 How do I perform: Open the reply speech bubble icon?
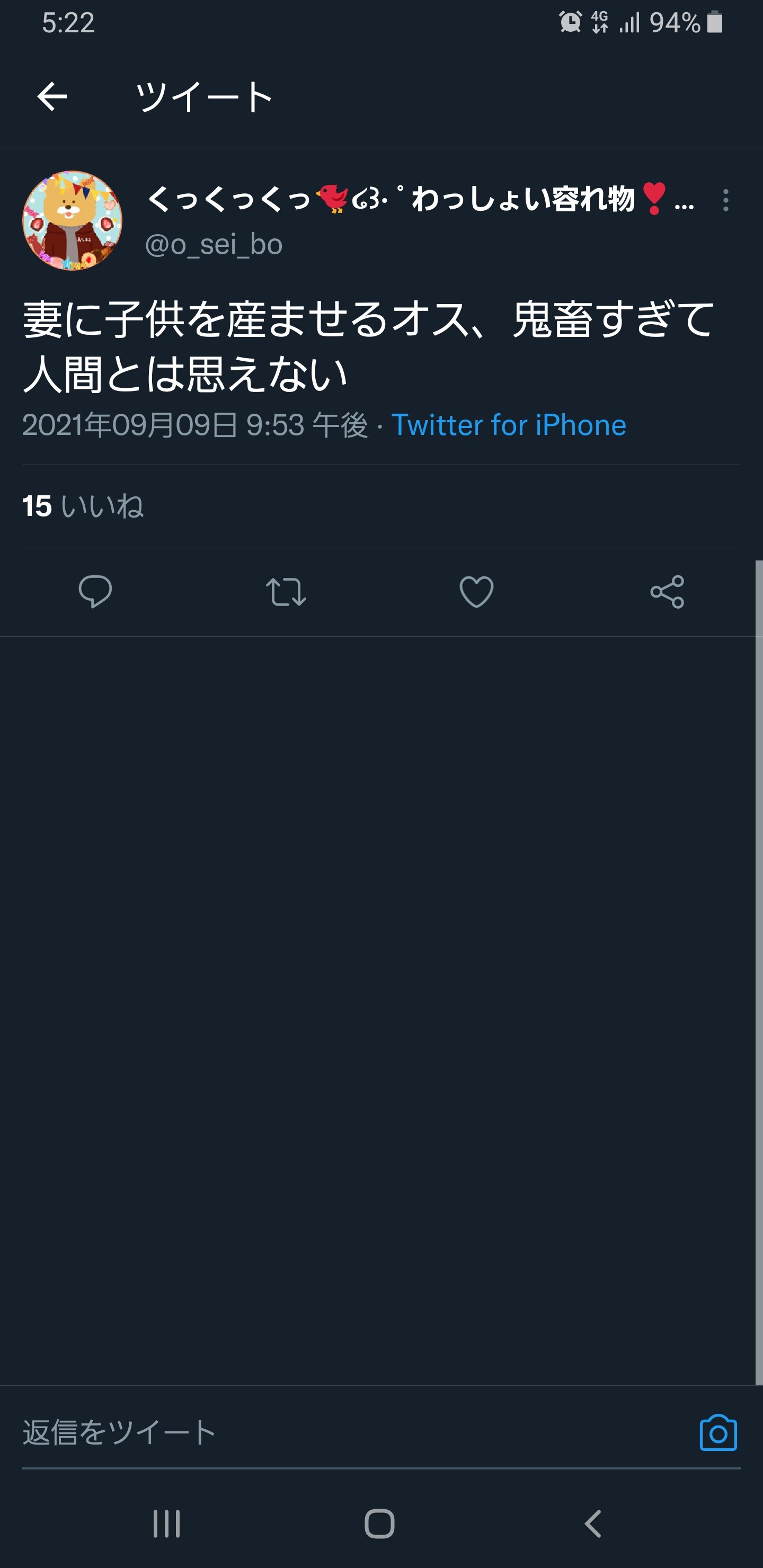pyautogui.click(x=95, y=591)
